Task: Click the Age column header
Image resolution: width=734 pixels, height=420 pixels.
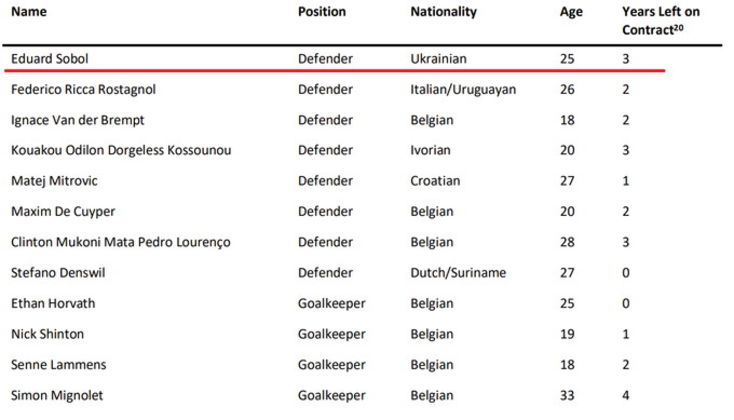Action: (571, 12)
